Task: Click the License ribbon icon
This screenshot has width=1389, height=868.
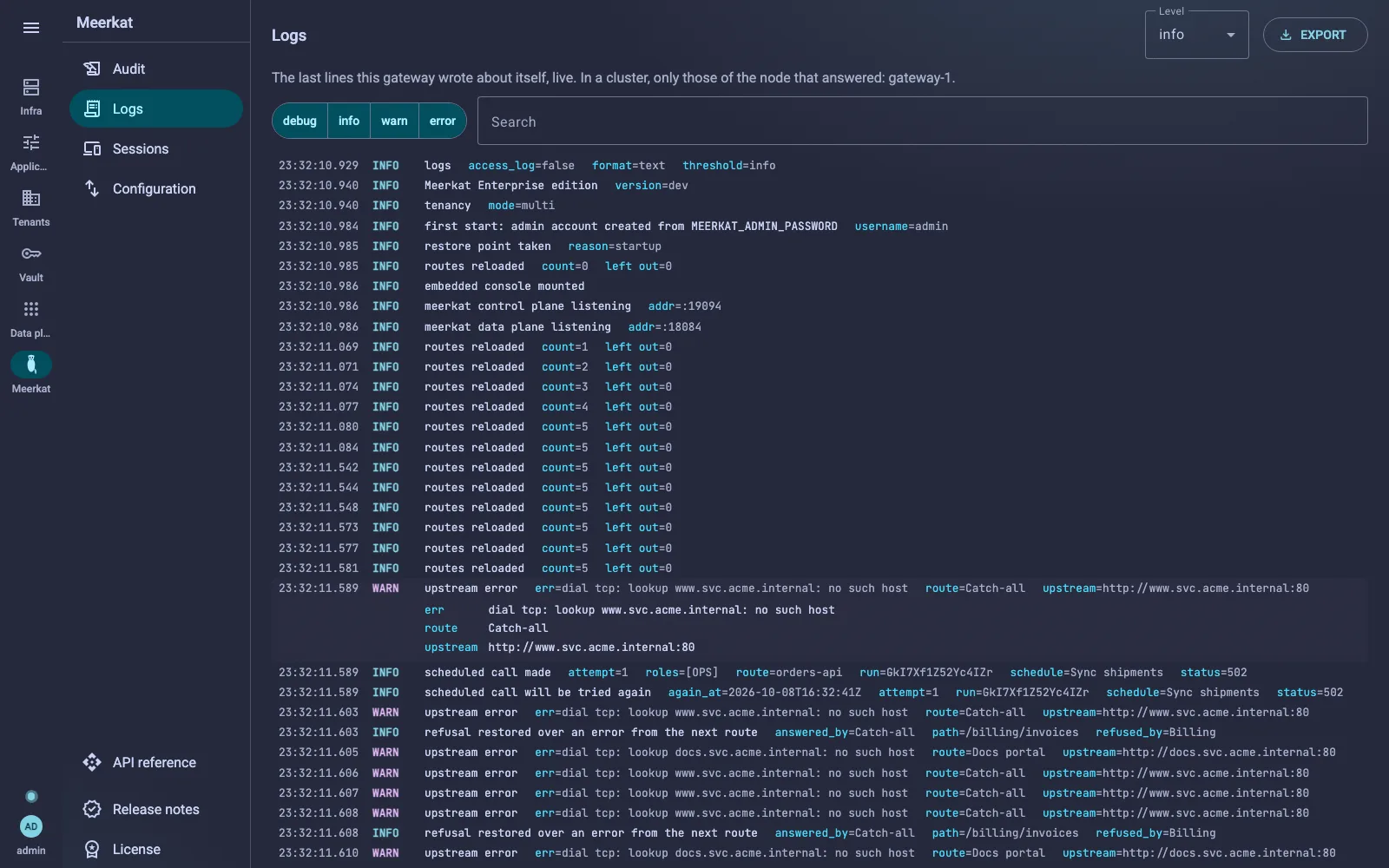Action: click(92, 849)
